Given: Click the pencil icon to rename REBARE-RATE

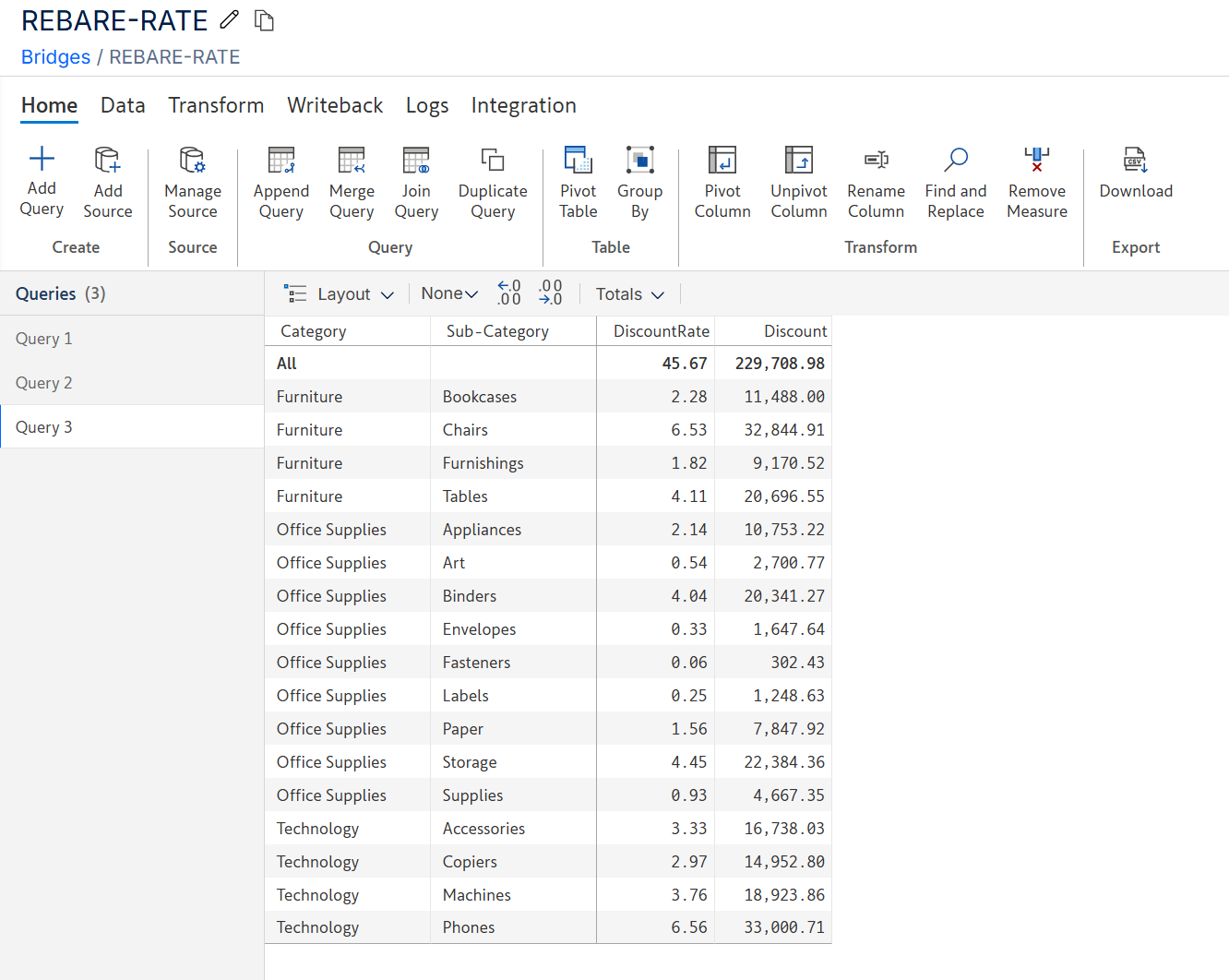Looking at the screenshot, I should tap(230, 19).
